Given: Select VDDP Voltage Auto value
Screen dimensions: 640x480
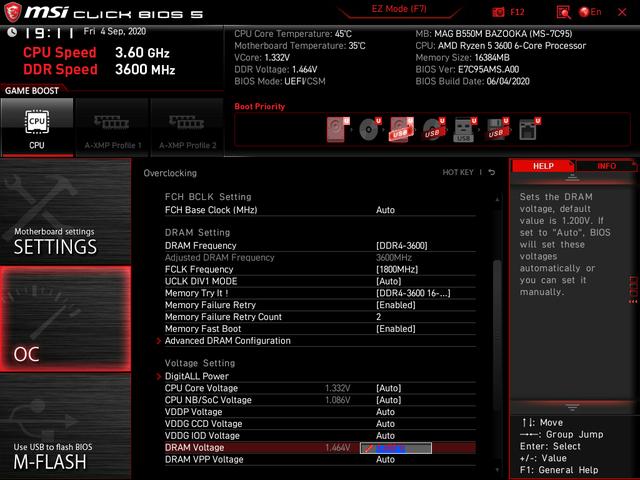Looking at the screenshot, I should tap(385, 412).
